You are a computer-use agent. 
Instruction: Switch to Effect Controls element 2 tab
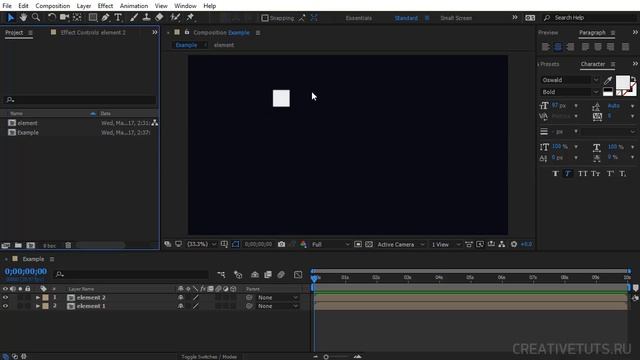click(93, 32)
